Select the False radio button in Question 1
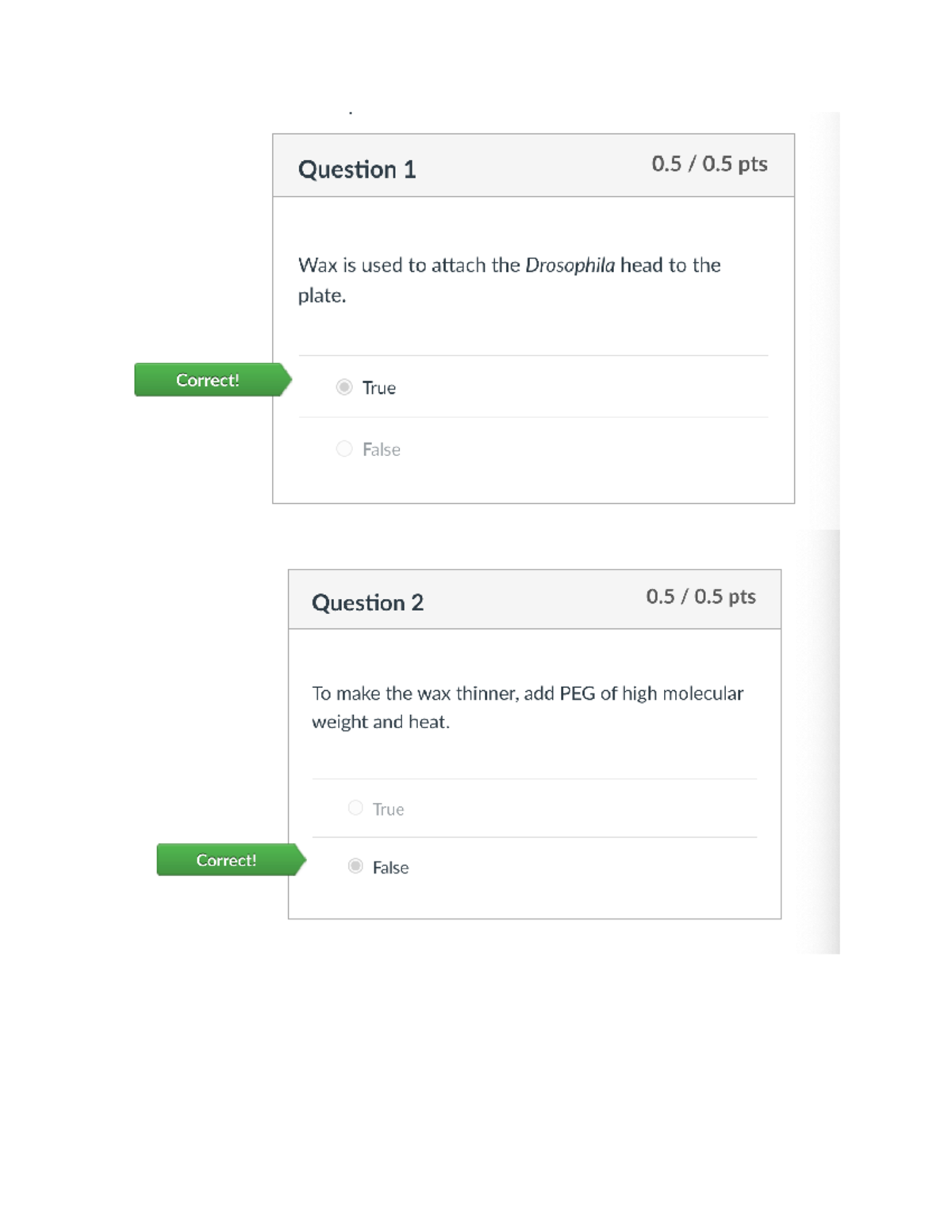This screenshot has width=952, height=1232. pyautogui.click(x=344, y=449)
